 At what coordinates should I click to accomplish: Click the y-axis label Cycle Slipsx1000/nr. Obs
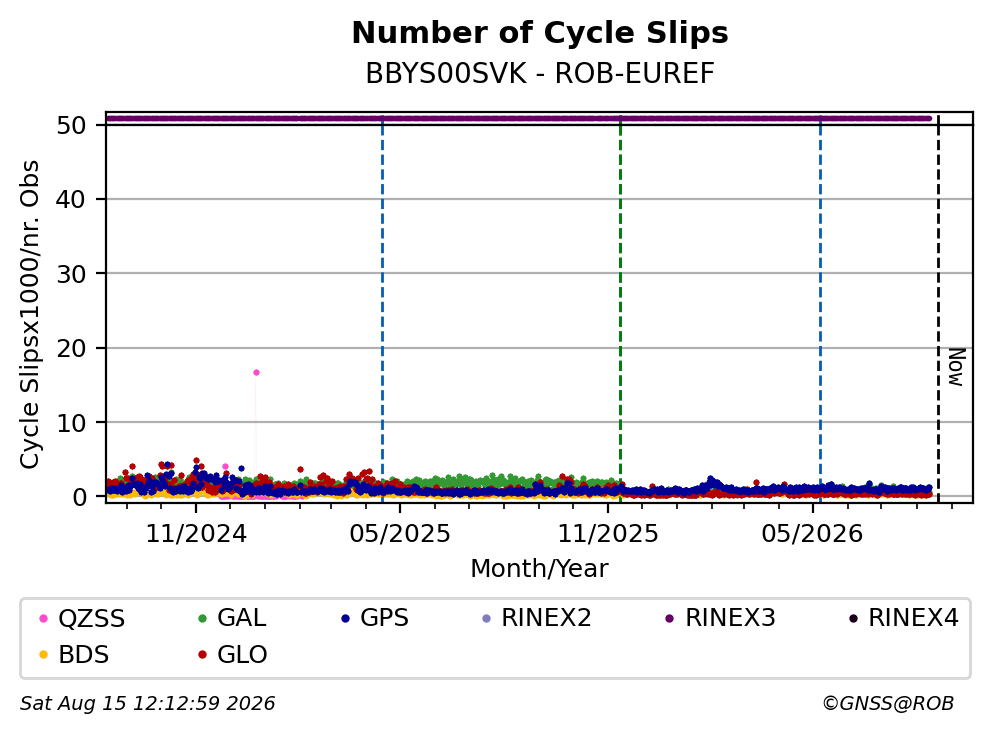tap(29, 314)
